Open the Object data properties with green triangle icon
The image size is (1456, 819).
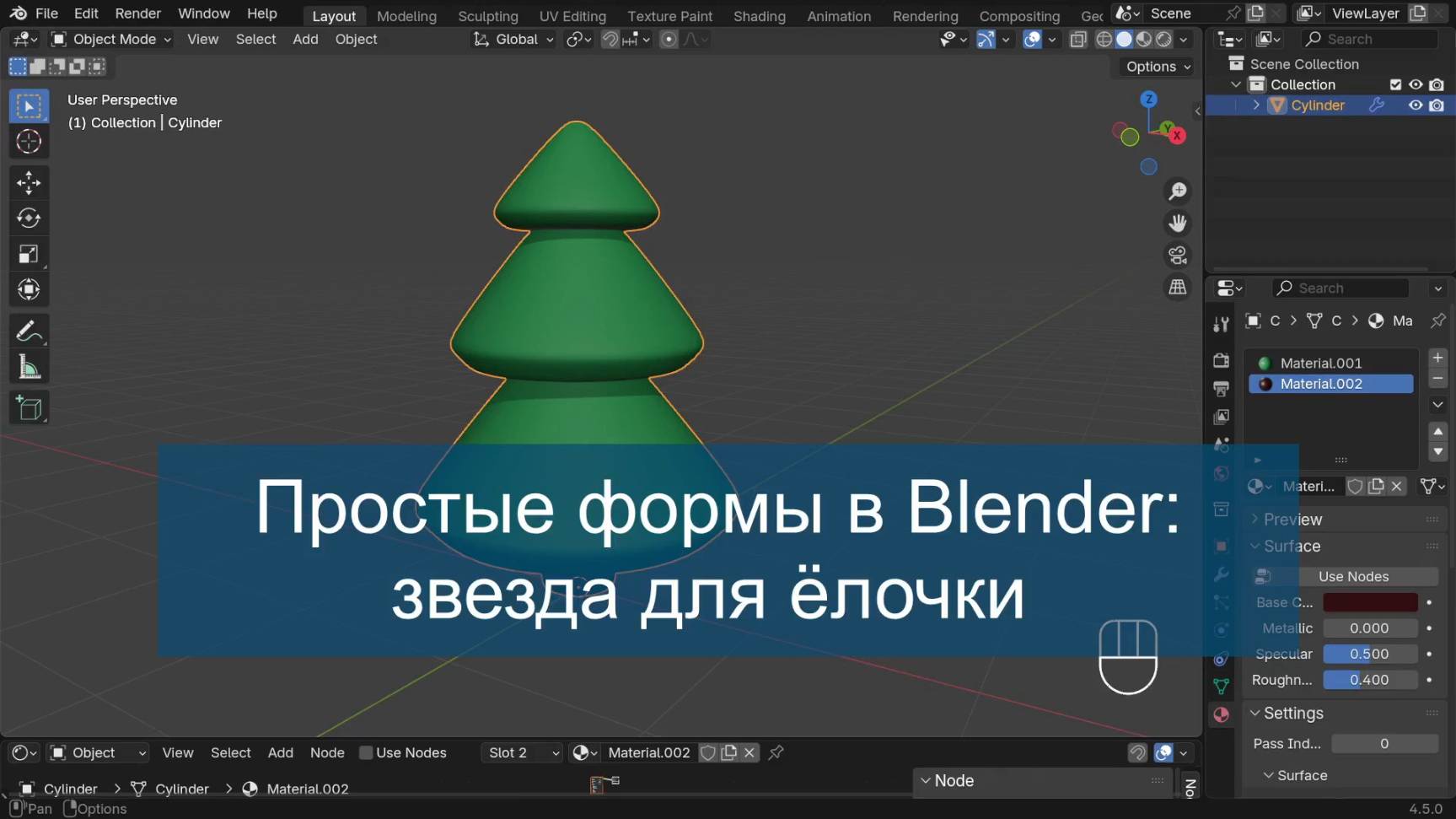(x=1220, y=687)
